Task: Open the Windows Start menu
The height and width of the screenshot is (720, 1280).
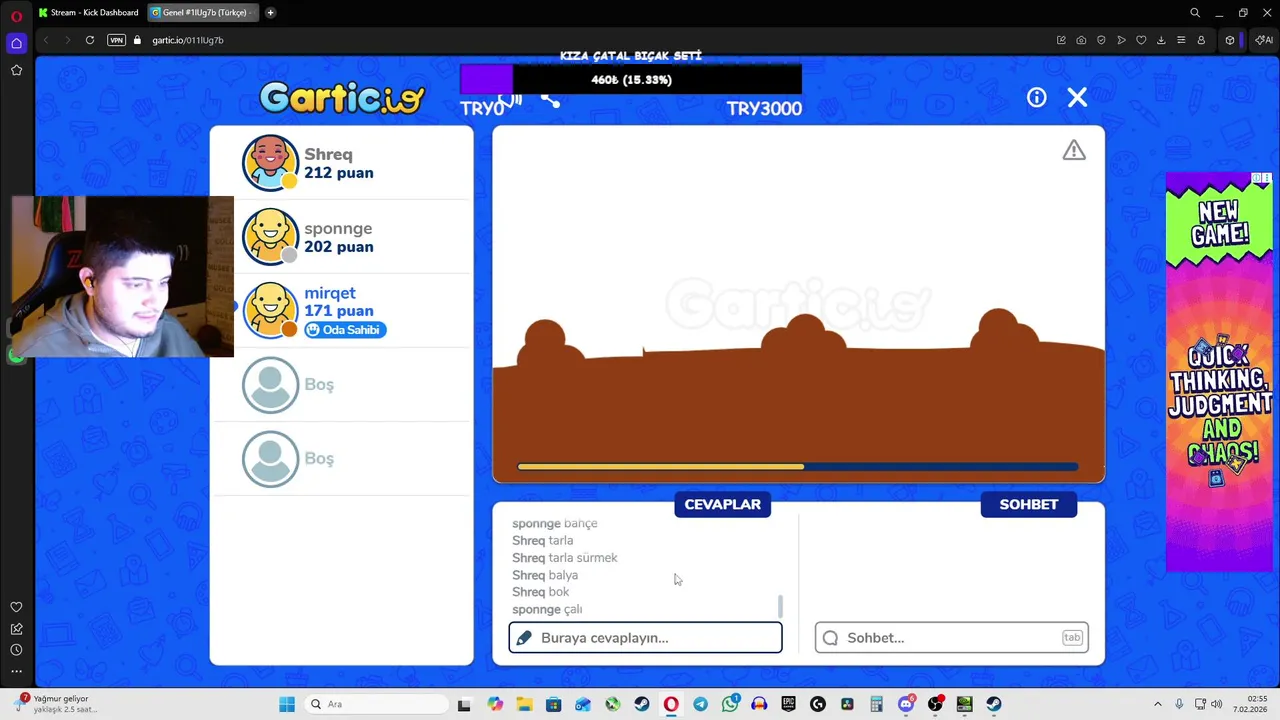Action: point(287,704)
